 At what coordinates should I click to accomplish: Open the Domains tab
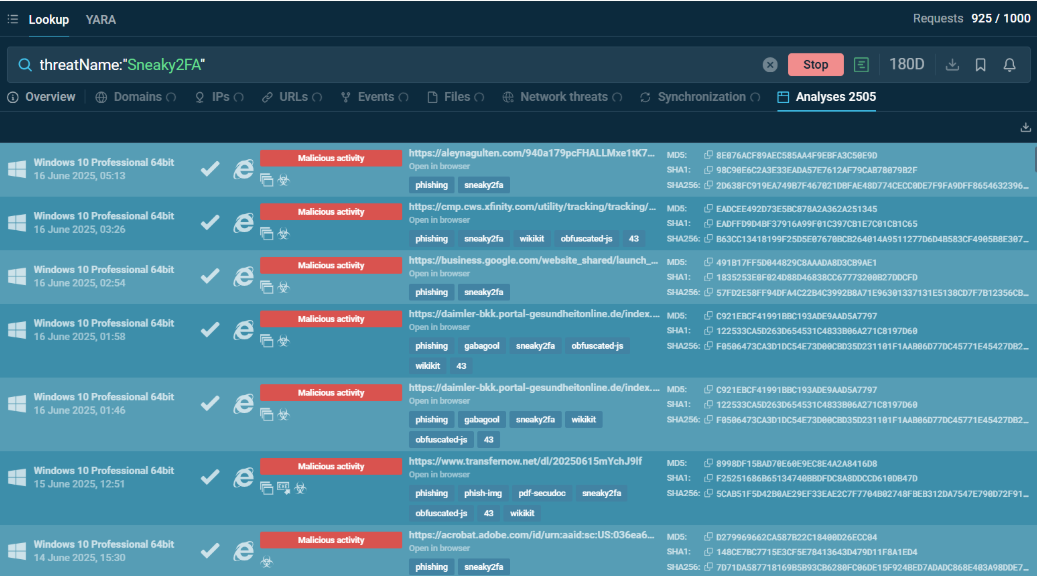(137, 97)
